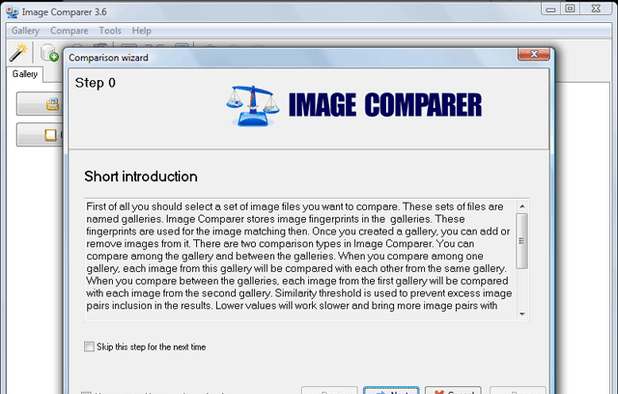
Task: Close the Image Comparer main window
Action: pyautogui.click(x=596, y=9)
